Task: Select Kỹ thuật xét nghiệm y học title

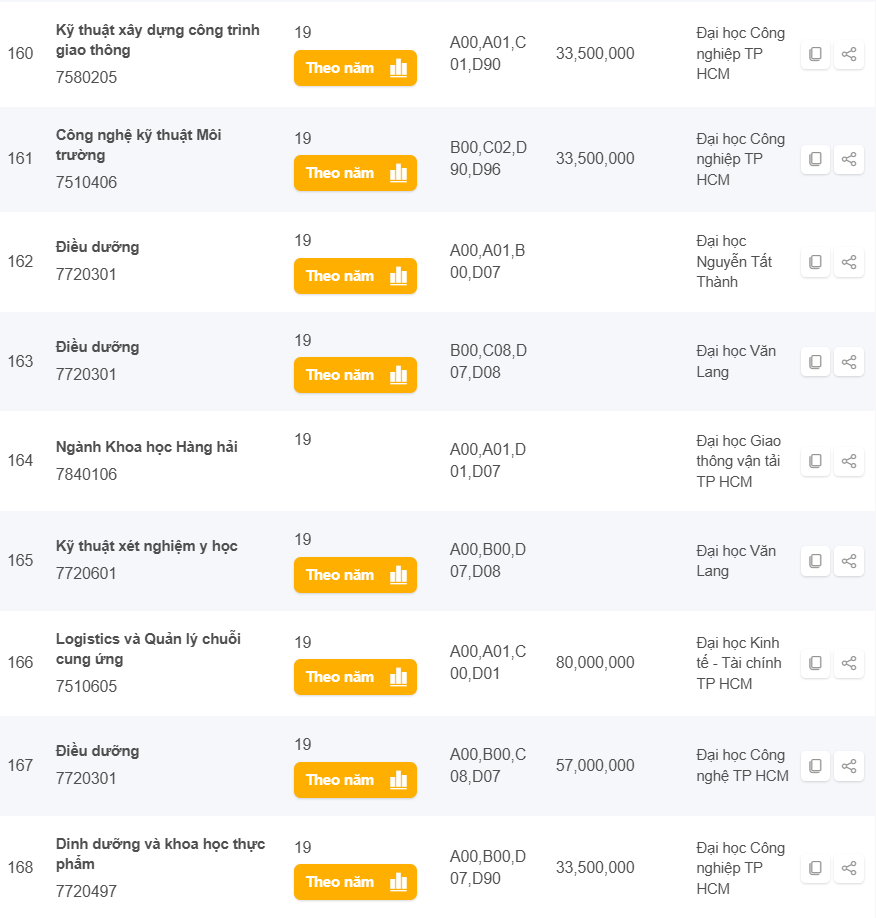Action: [147, 546]
